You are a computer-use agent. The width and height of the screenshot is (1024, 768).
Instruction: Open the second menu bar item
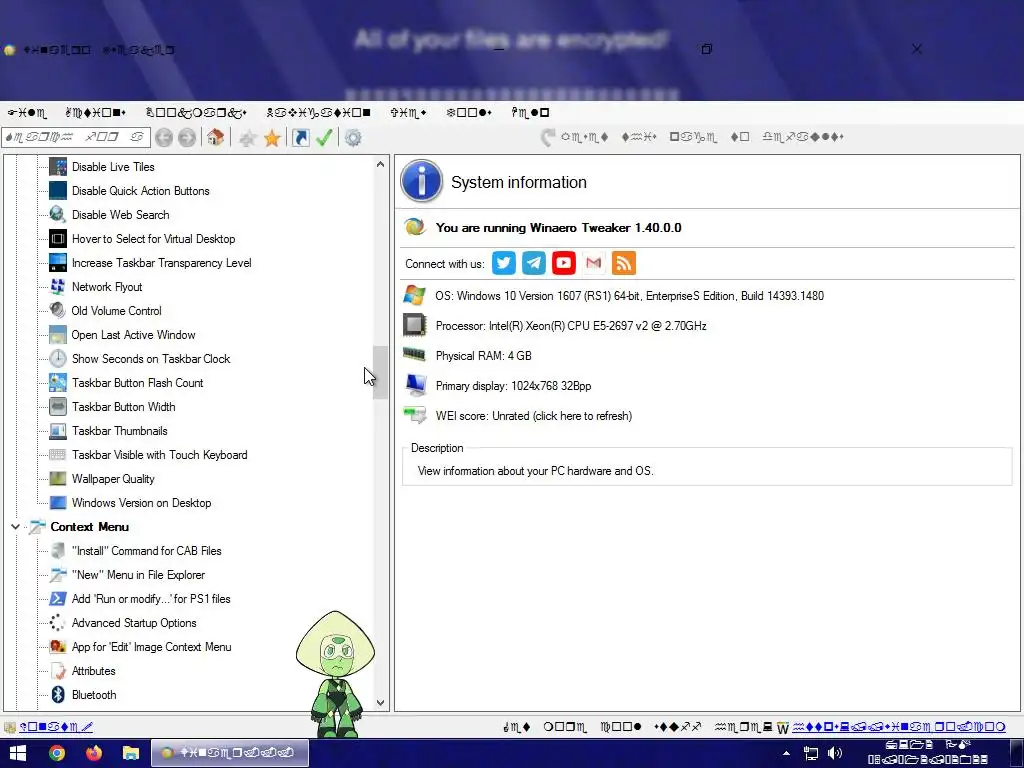(95, 113)
